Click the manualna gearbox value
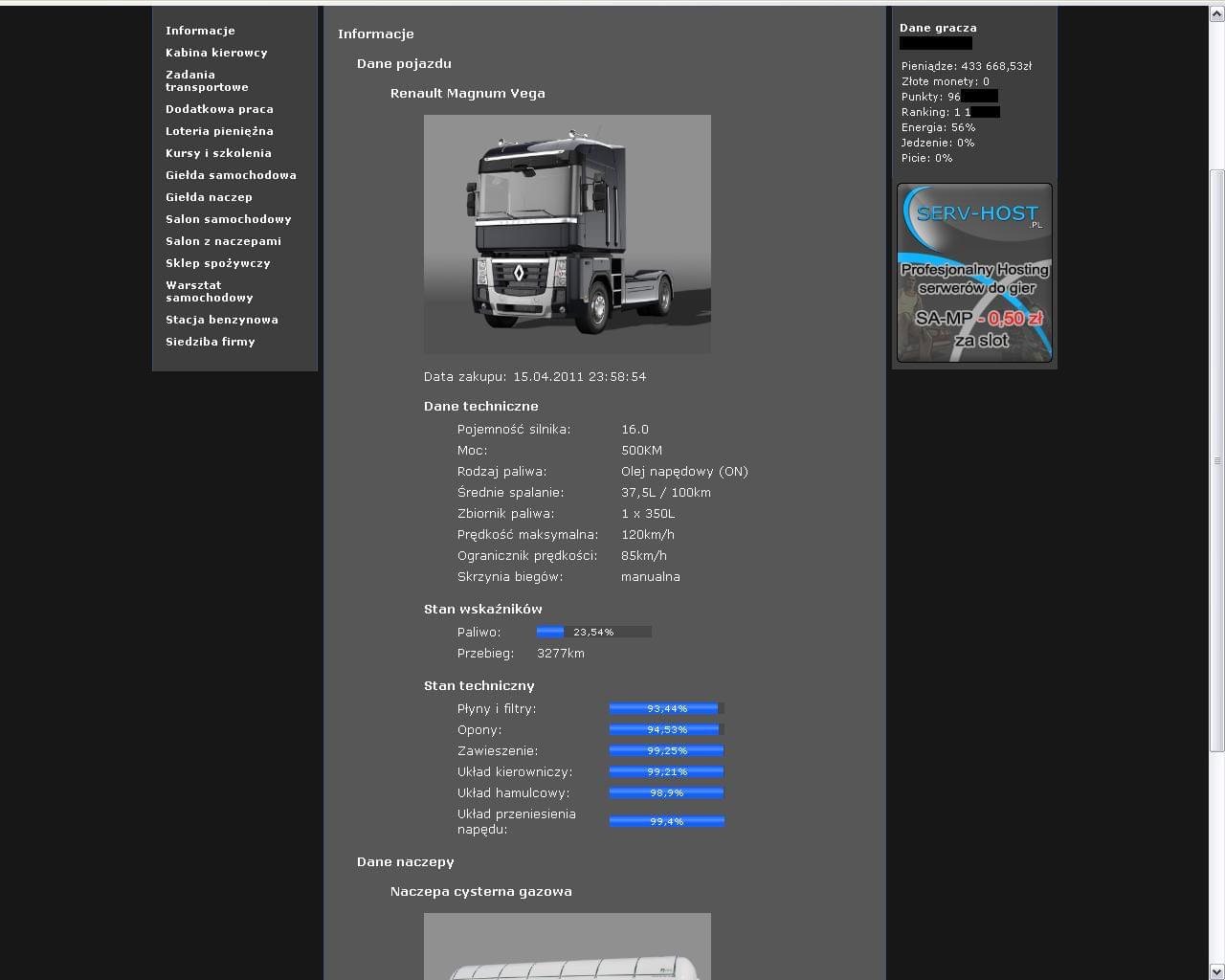 pos(651,576)
